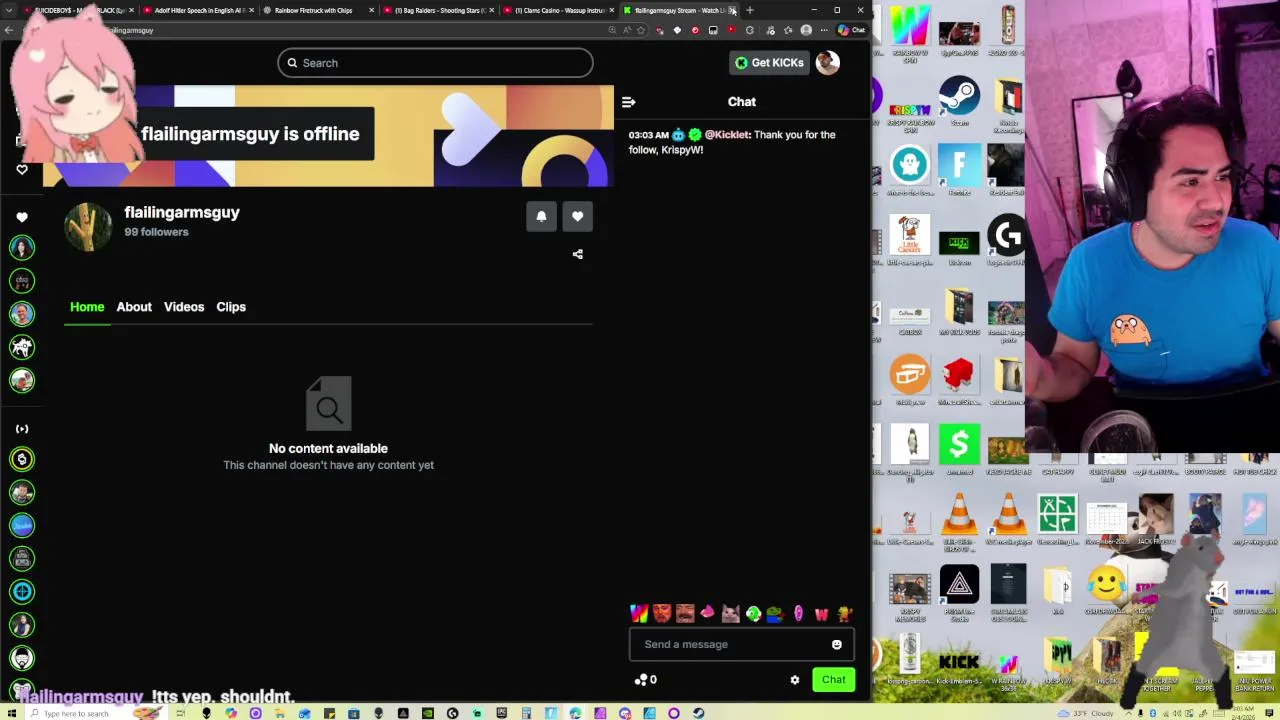Click the live broadcast icon in sidebar

(x=22, y=429)
